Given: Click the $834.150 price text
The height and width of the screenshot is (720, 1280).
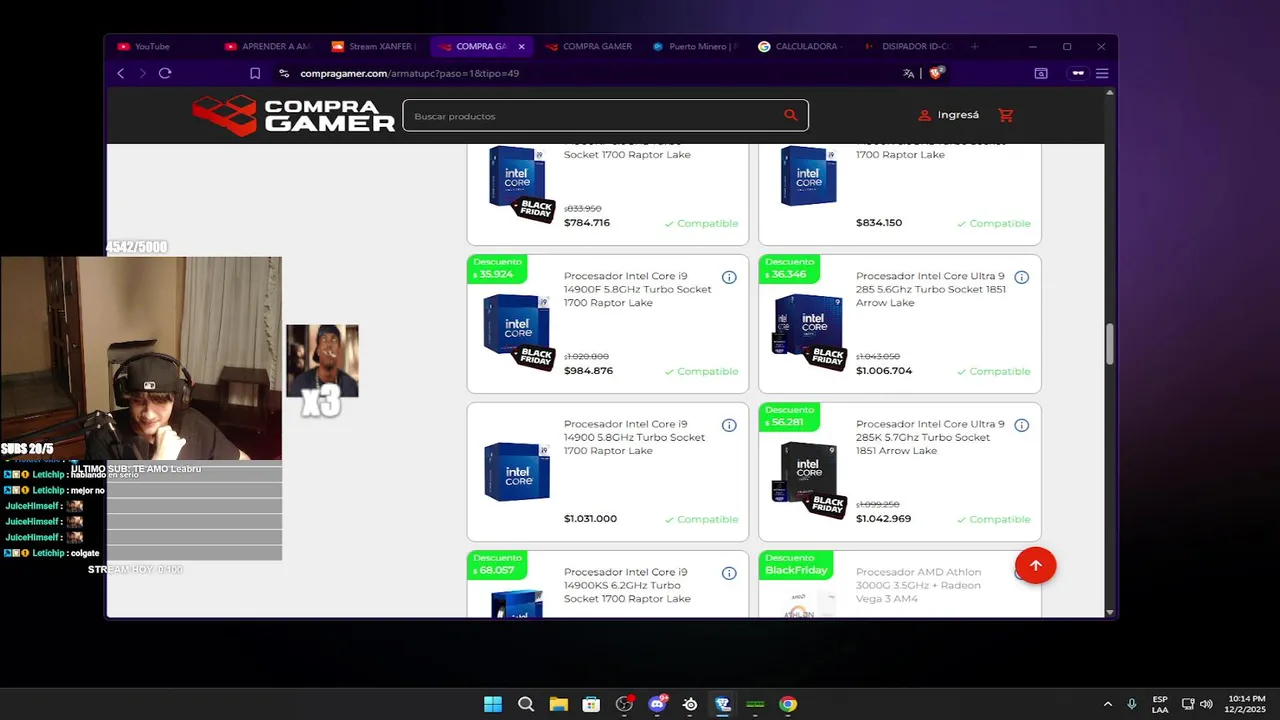Looking at the screenshot, I should point(879,223).
